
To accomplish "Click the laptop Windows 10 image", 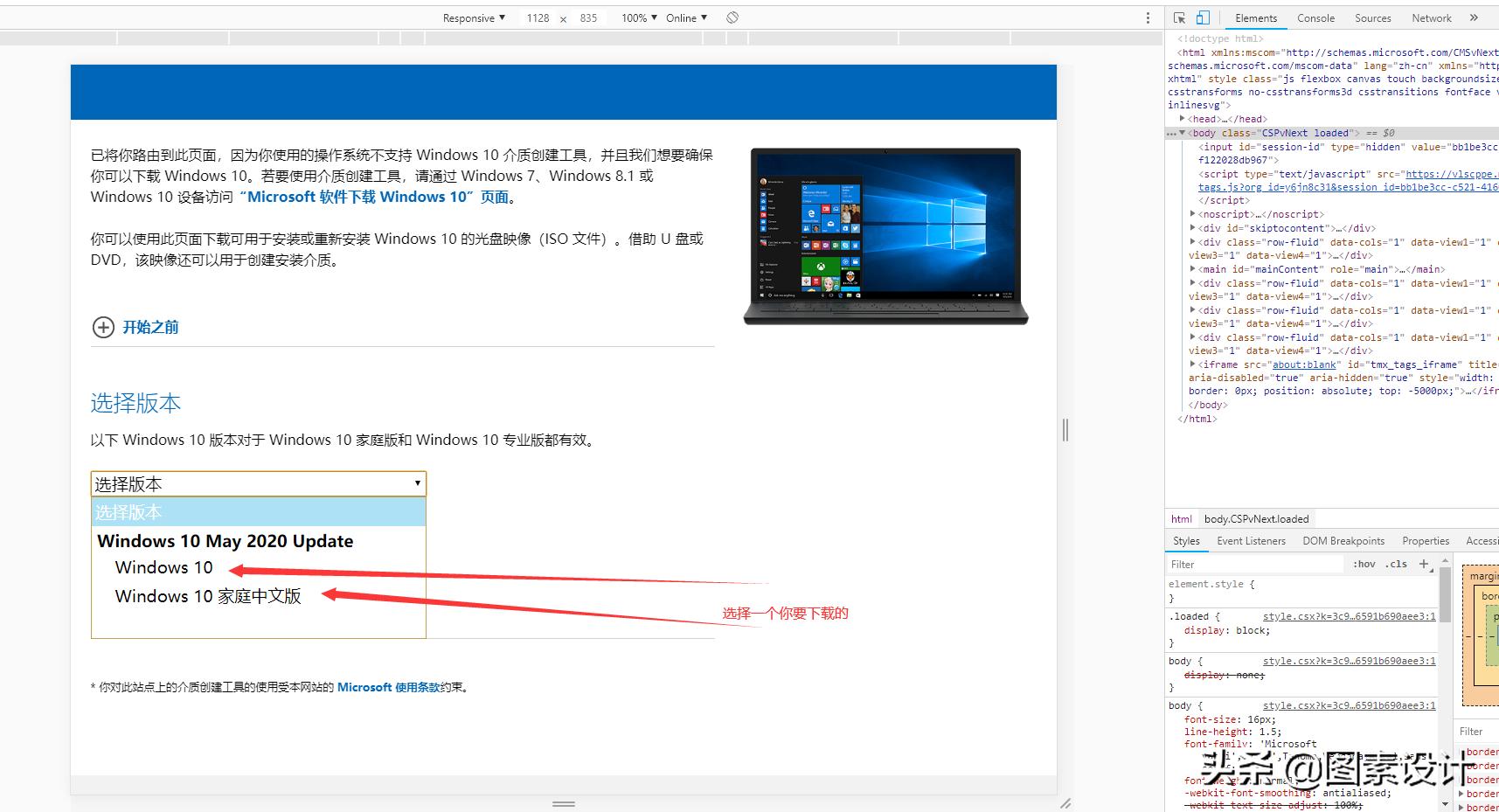I will (x=885, y=236).
